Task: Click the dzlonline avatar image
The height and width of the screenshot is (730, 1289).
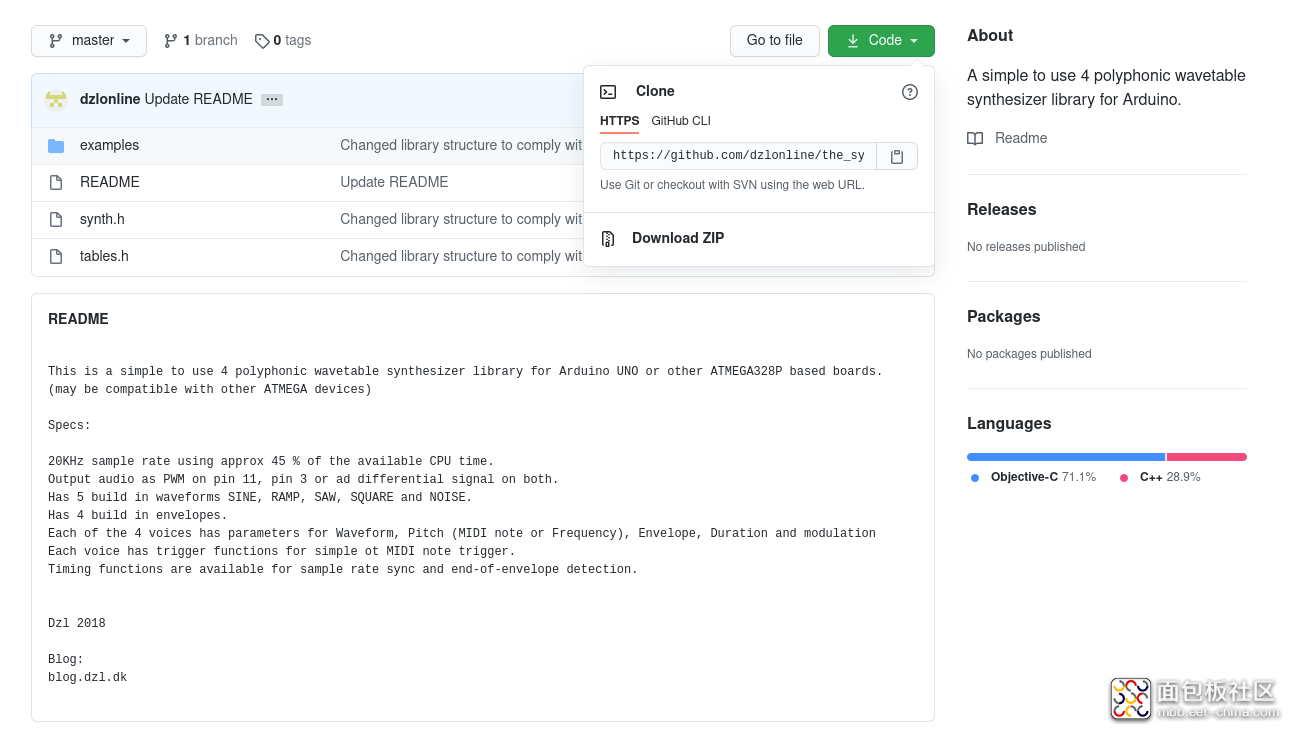Action: [56, 100]
